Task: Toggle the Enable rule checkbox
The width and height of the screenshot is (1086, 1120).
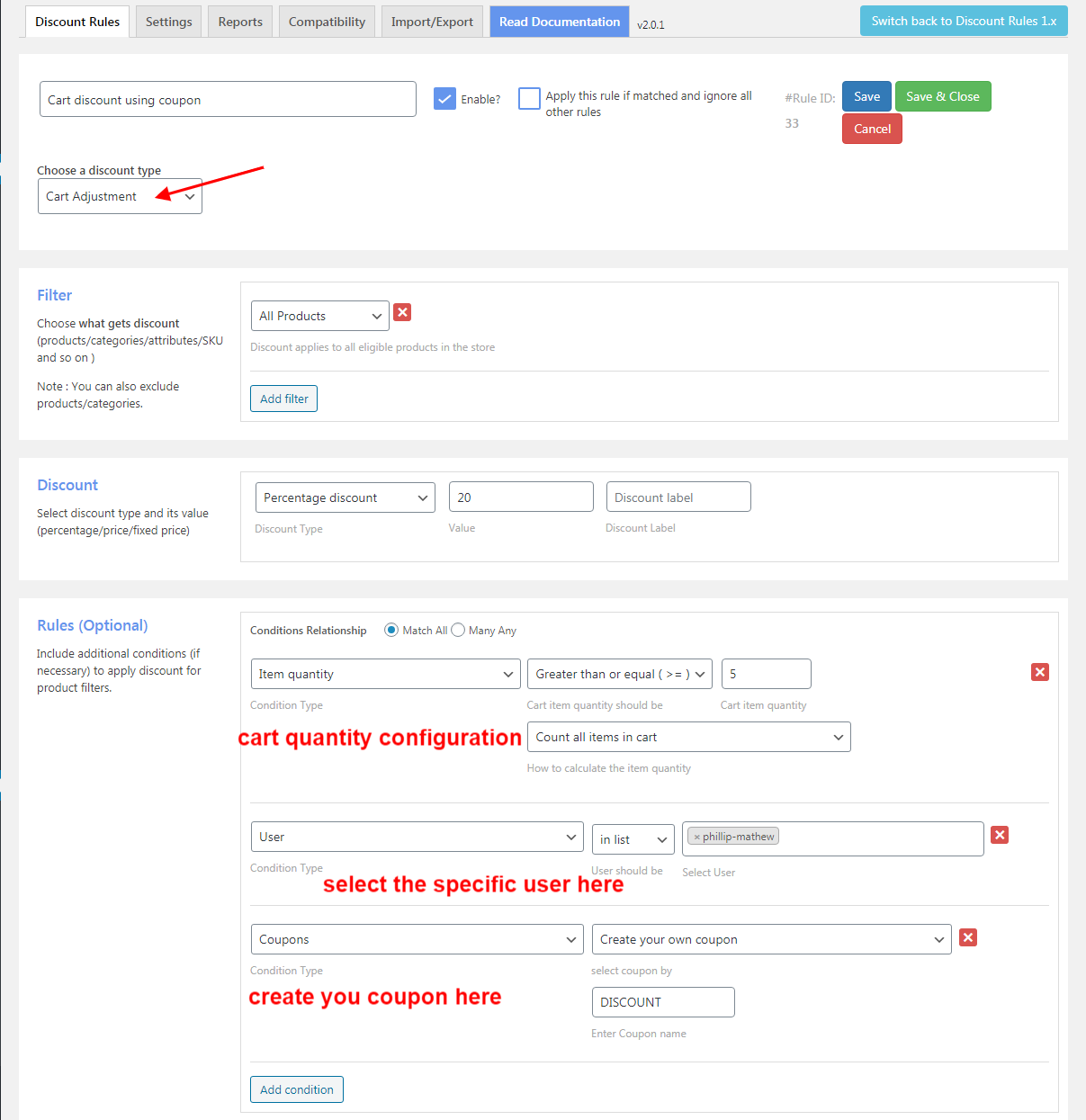Action: point(444,99)
